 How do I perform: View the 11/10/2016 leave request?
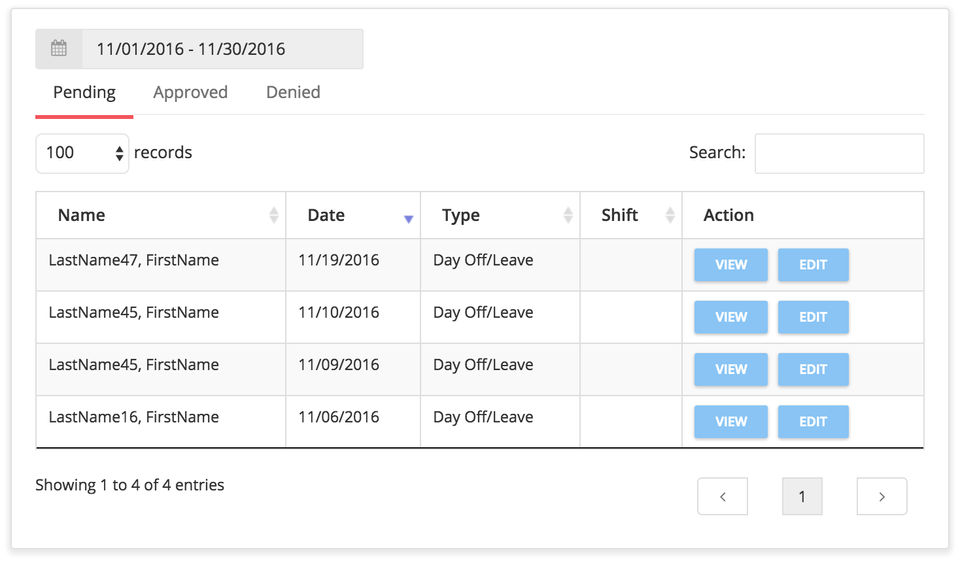point(731,317)
